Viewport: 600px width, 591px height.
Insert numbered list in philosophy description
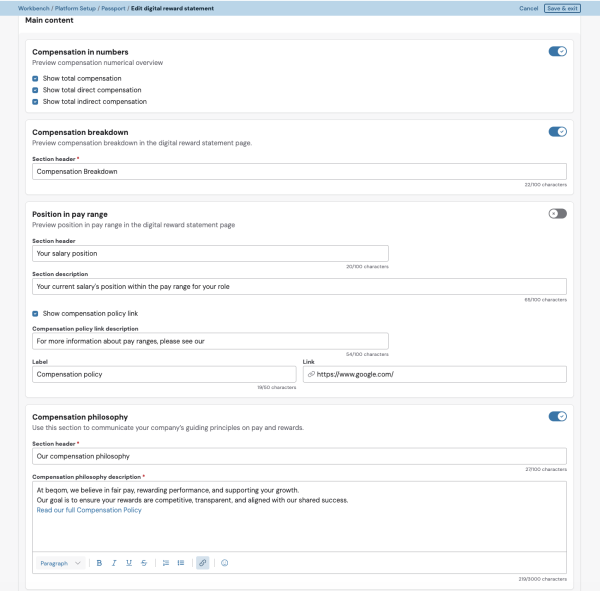tap(166, 563)
